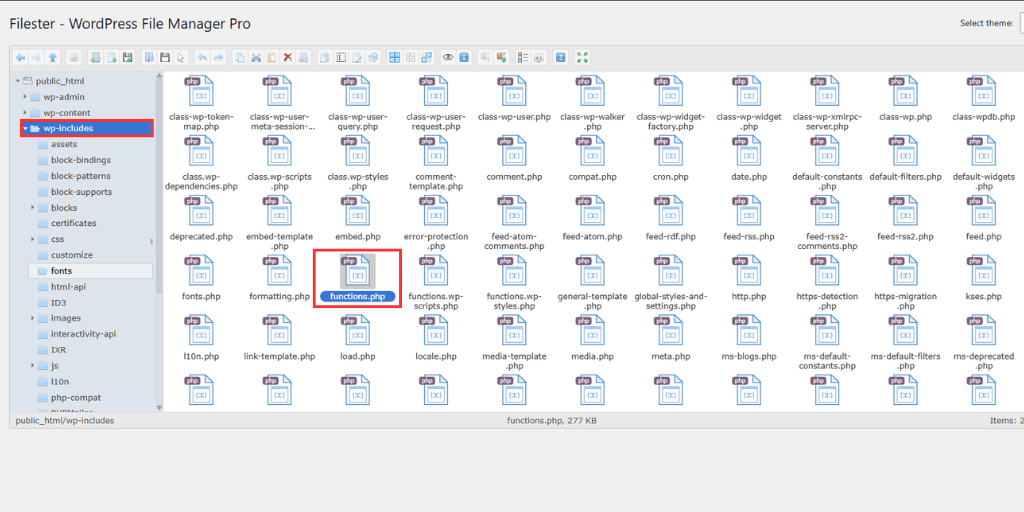The height and width of the screenshot is (512, 1024).
Task: Delete the selected file with red X
Action: (287, 57)
